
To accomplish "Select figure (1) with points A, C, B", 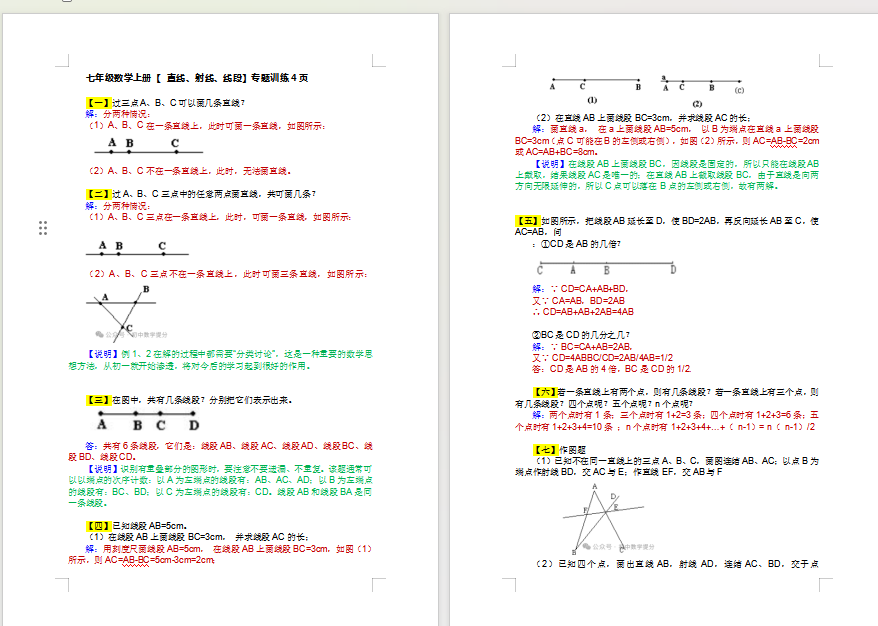I will tap(596, 90).
